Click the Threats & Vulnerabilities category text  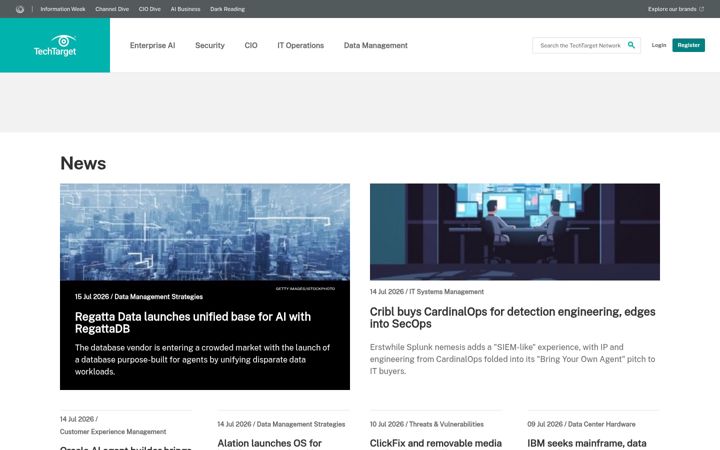tap(446, 424)
